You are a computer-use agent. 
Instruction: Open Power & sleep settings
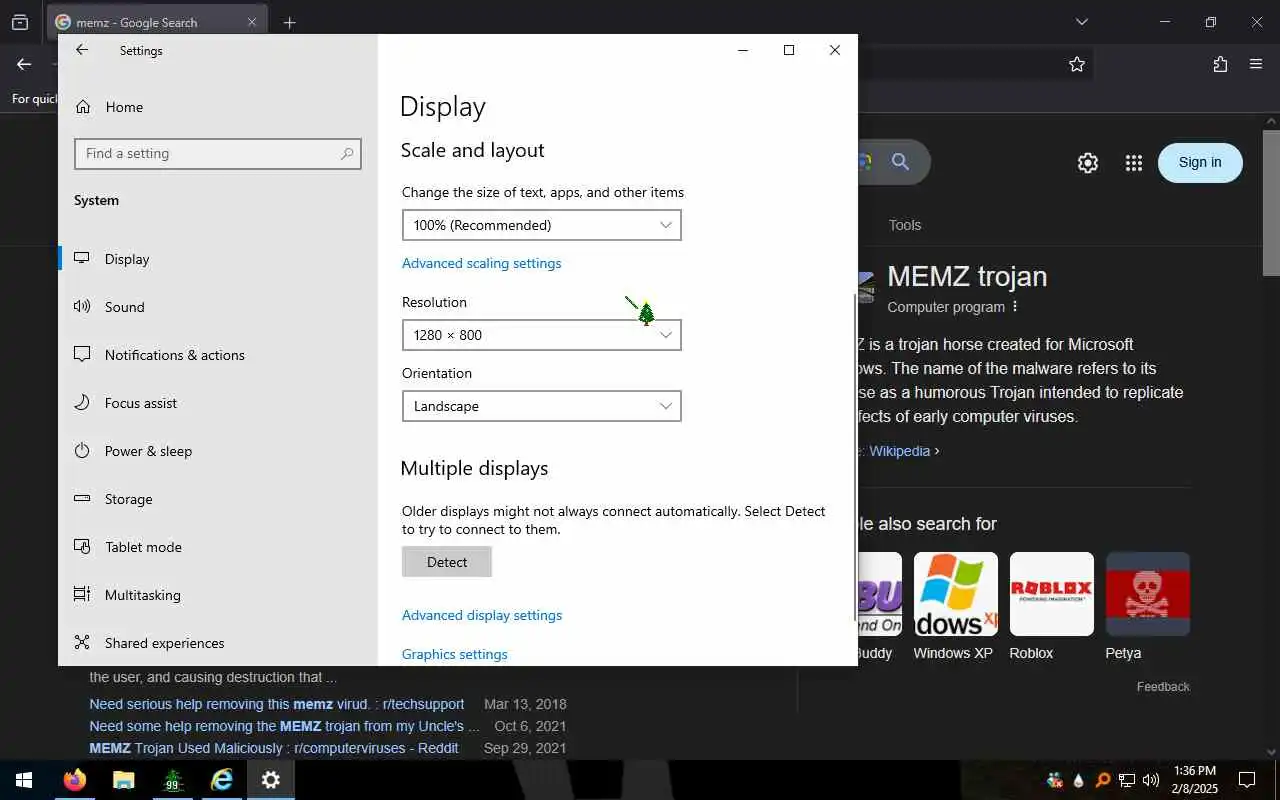218,451
